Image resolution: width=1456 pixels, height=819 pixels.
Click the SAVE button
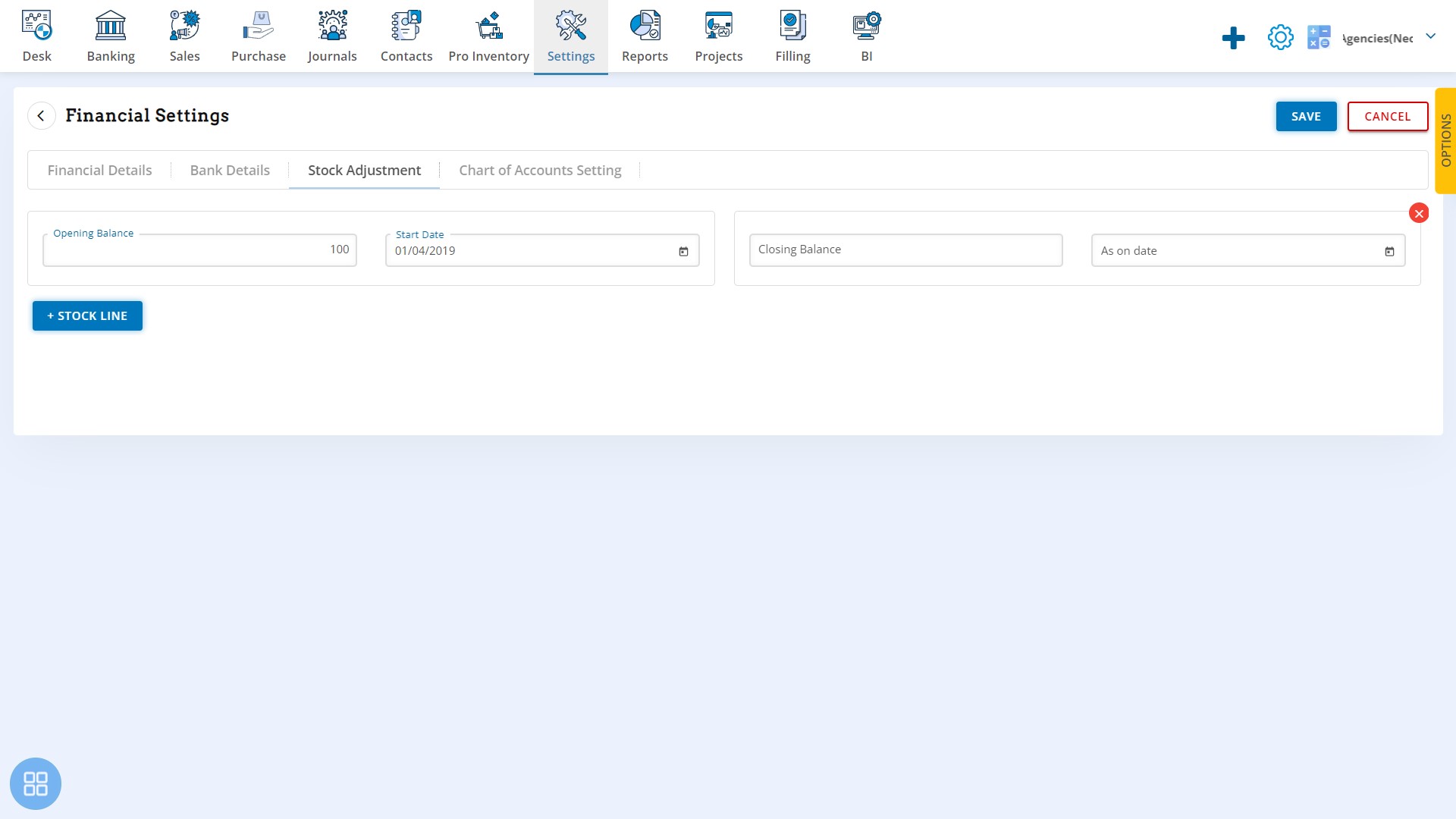(x=1306, y=116)
